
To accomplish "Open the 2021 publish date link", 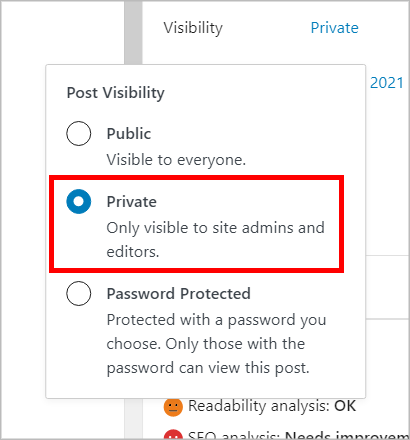I will 387,83.
